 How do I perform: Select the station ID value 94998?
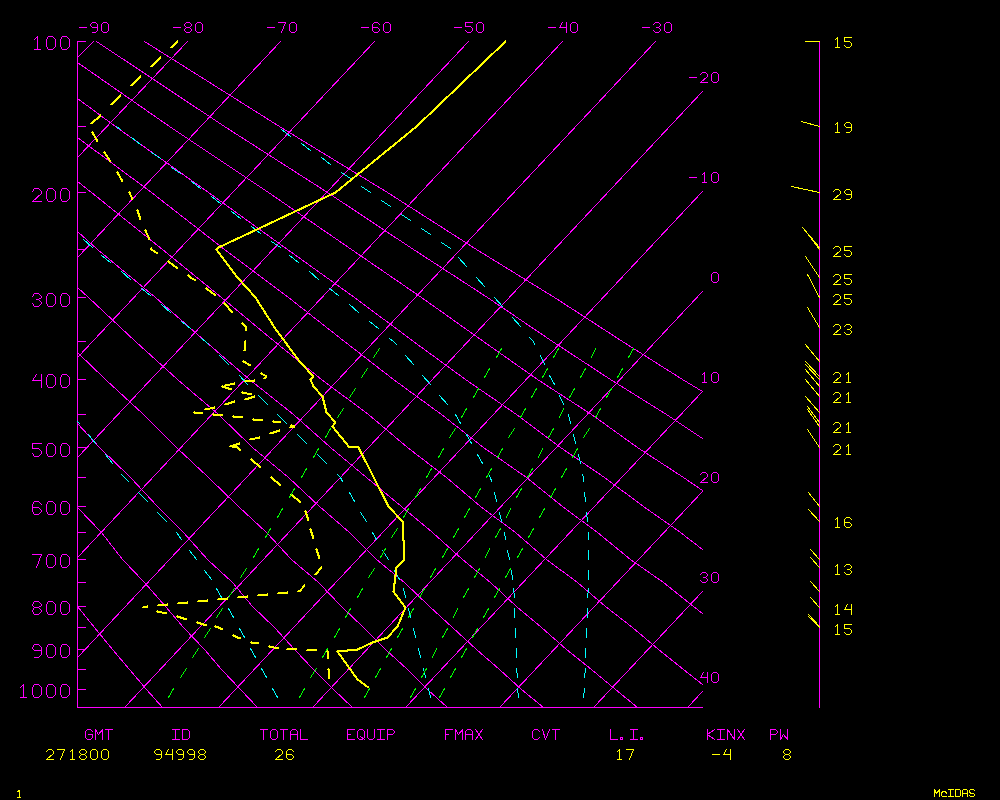[x=180, y=755]
